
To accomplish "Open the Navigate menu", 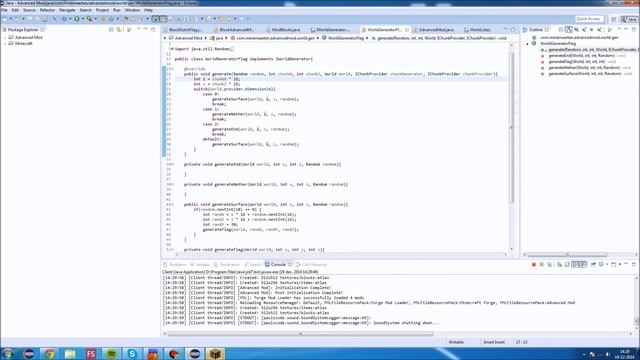I will point(67,10).
